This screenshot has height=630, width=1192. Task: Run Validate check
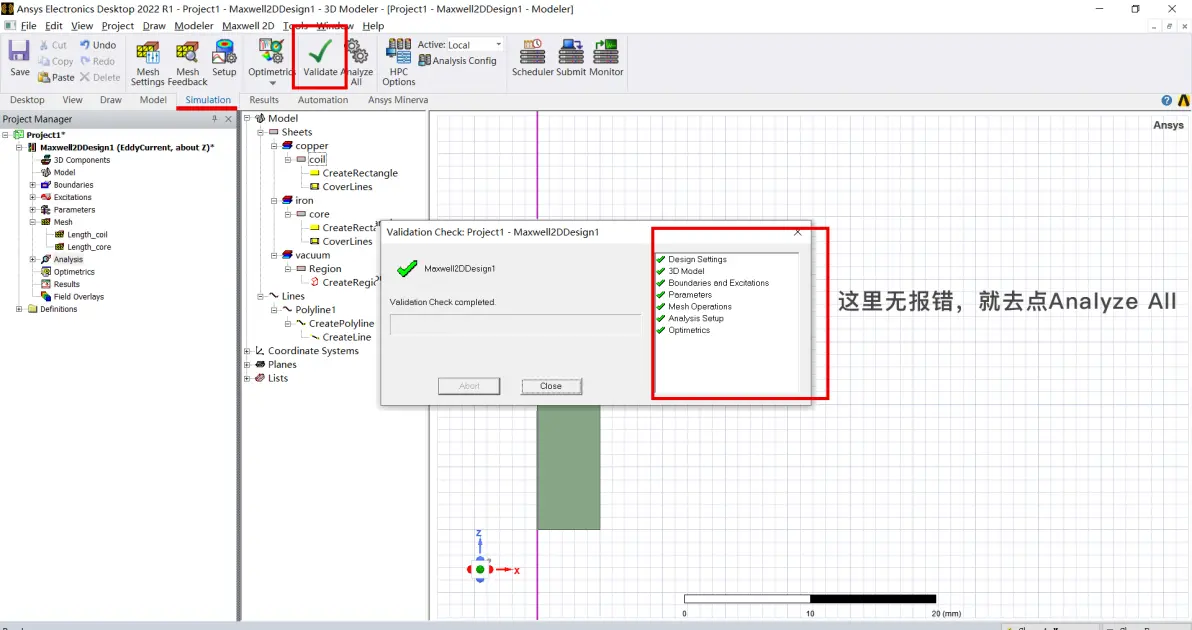320,58
